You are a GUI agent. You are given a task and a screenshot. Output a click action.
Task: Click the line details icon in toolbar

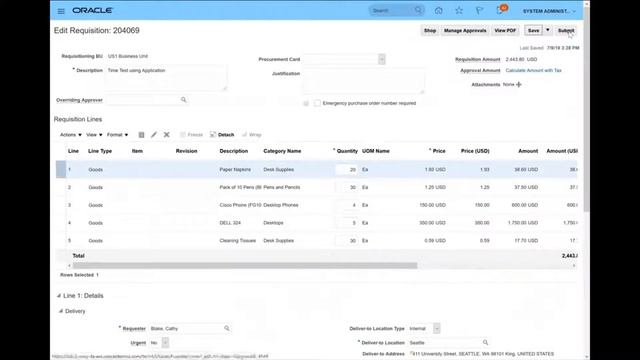[141, 135]
